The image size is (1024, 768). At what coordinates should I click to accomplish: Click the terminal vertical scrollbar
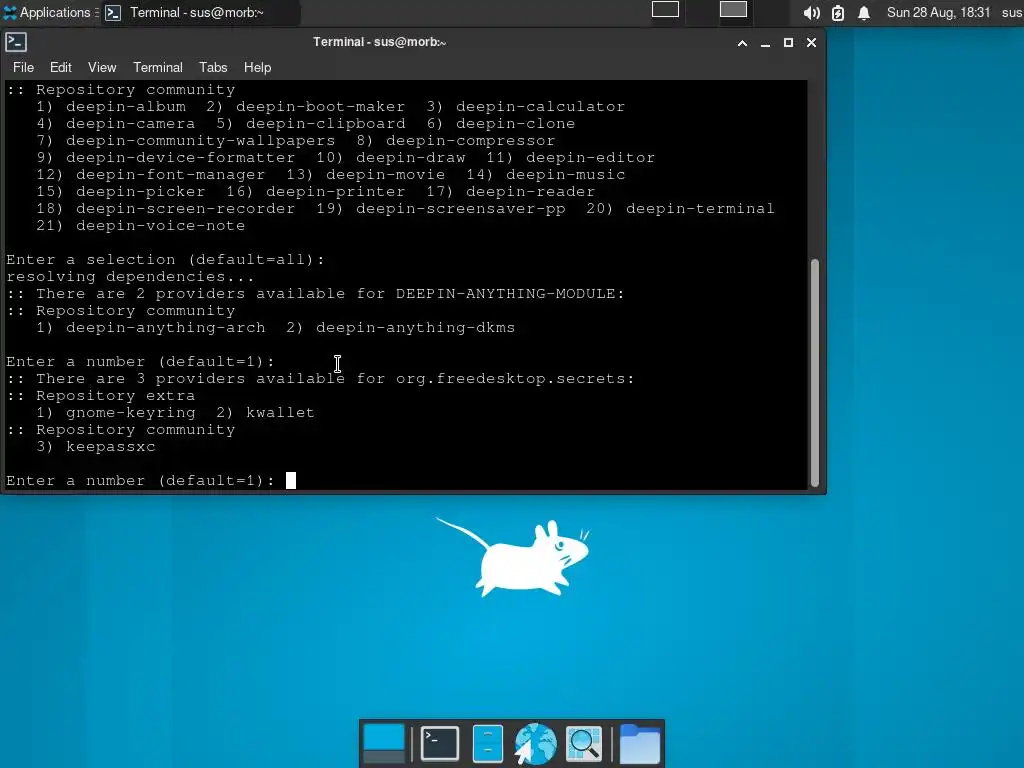click(814, 372)
